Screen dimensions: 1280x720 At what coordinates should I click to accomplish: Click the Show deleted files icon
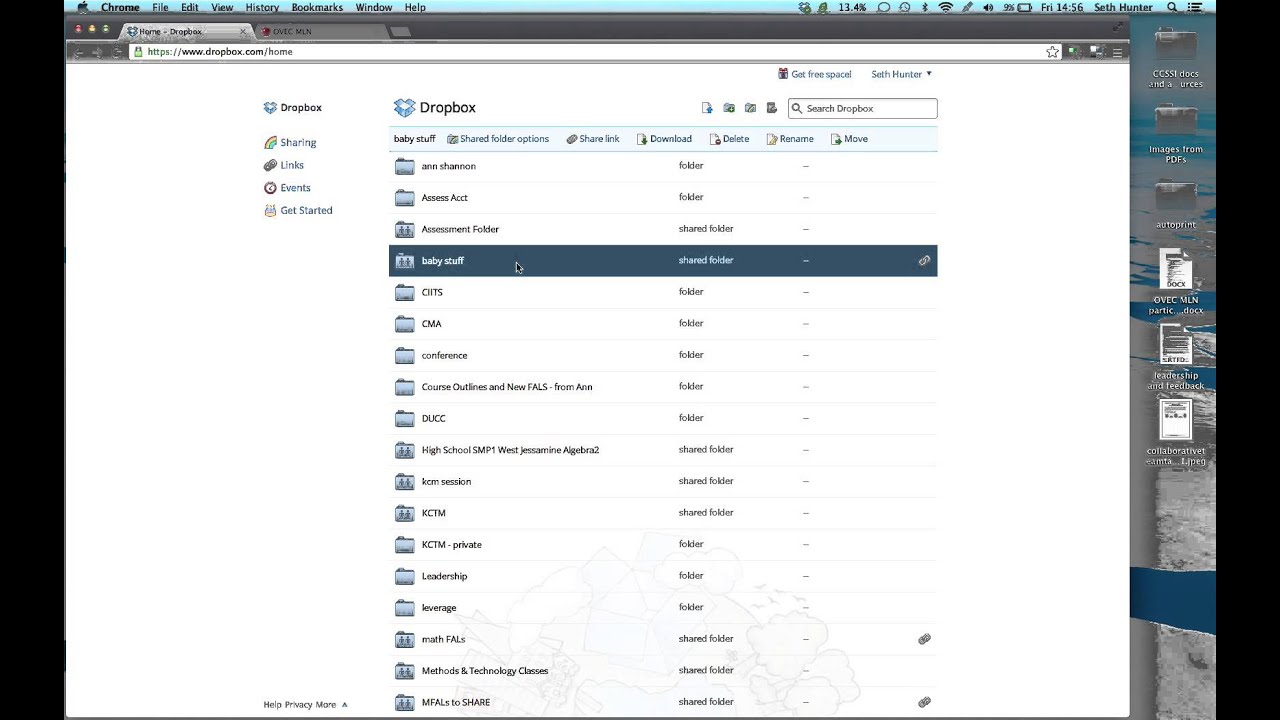(771, 108)
